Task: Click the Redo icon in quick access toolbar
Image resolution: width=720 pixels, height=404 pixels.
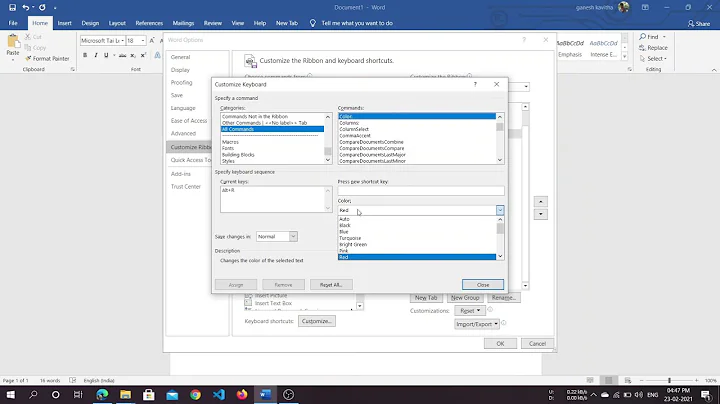Action: point(42,7)
